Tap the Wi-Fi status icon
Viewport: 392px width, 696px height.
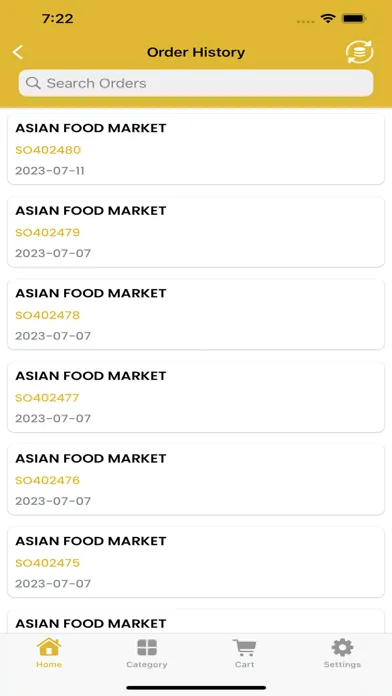[328, 19]
